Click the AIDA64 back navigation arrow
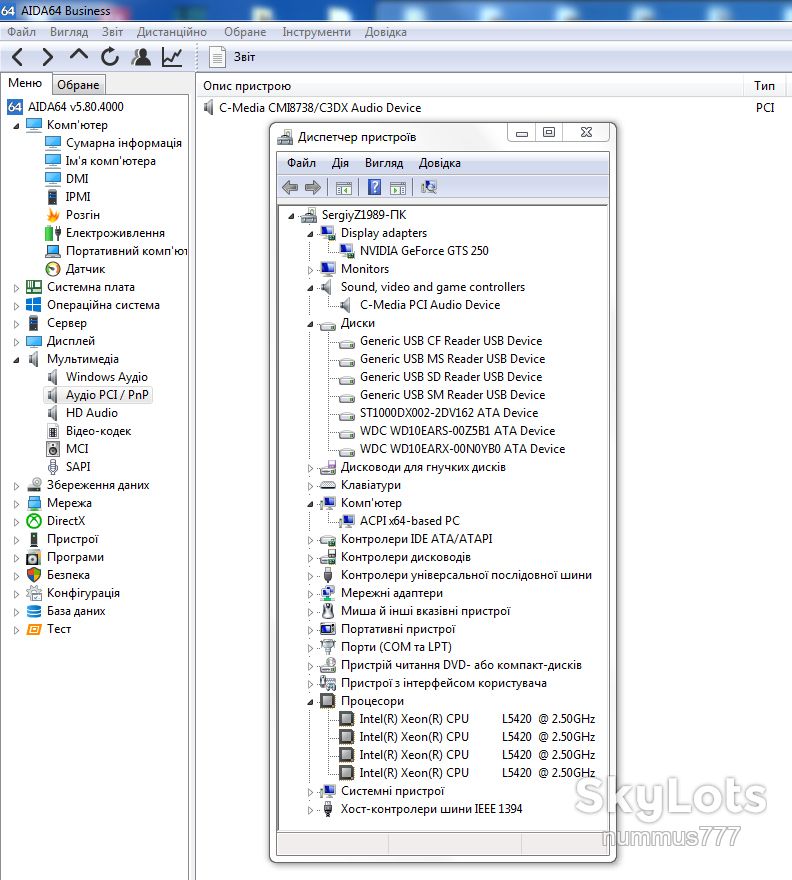 tap(18, 57)
